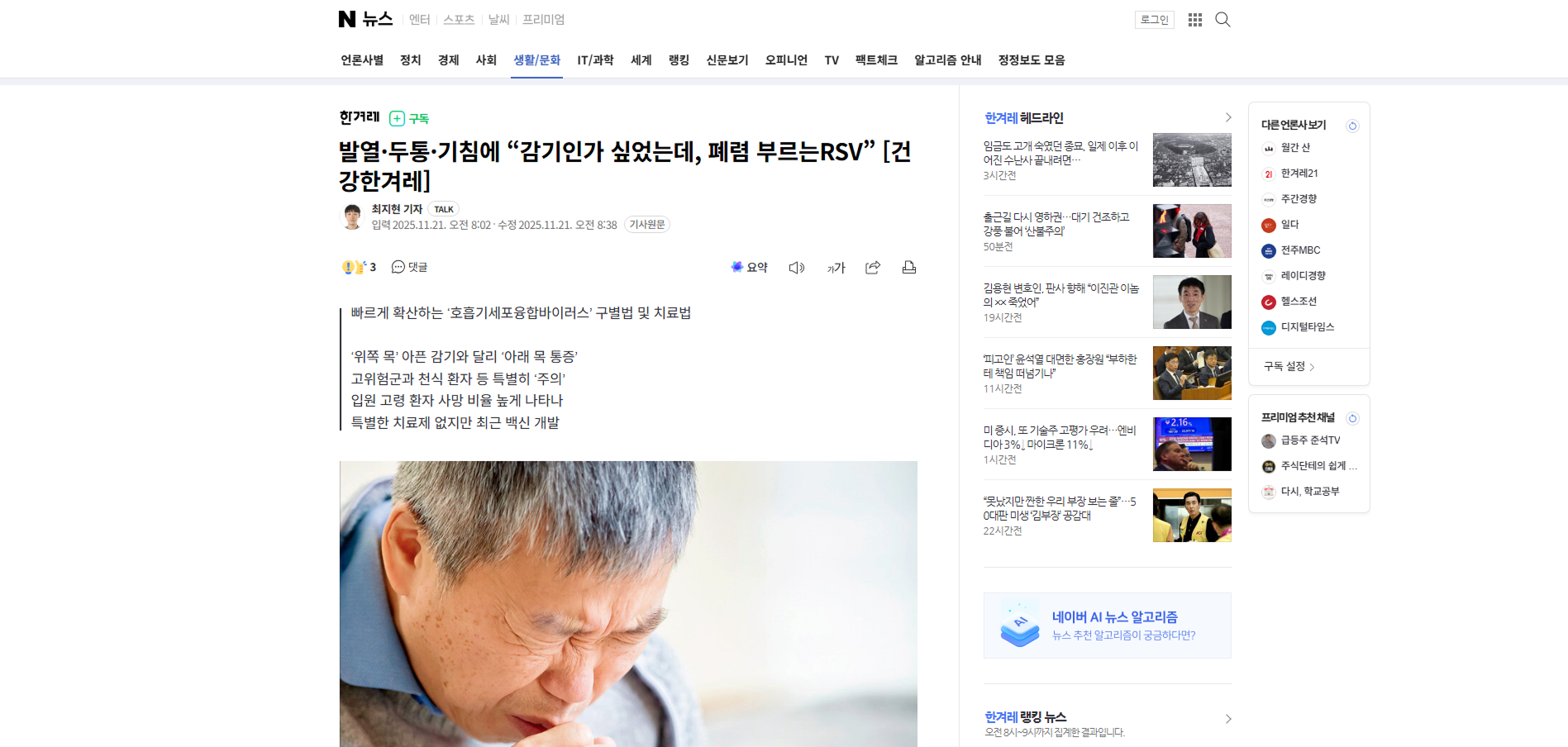The width and height of the screenshot is (1568, 747).
Task: Open the search magnifier icon
Action: pos(1222,20)
